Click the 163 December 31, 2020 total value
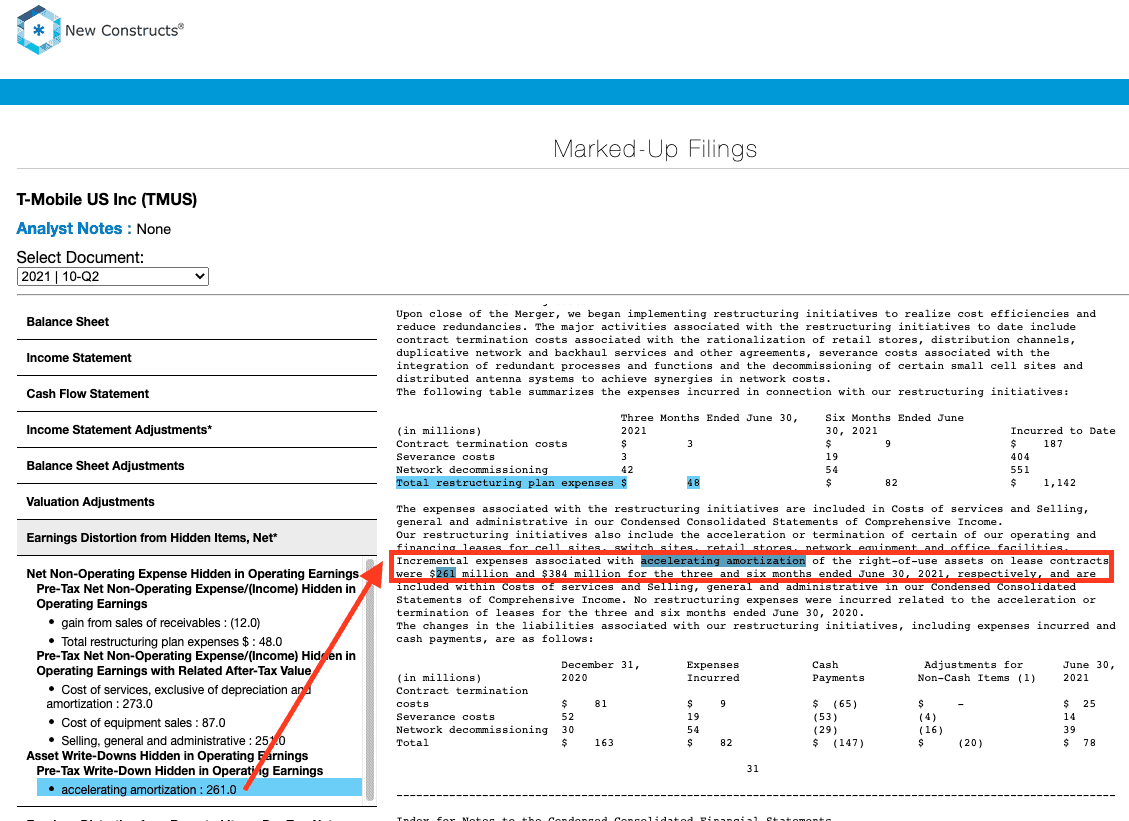1129x821 pixels. [x=604, y=743]
